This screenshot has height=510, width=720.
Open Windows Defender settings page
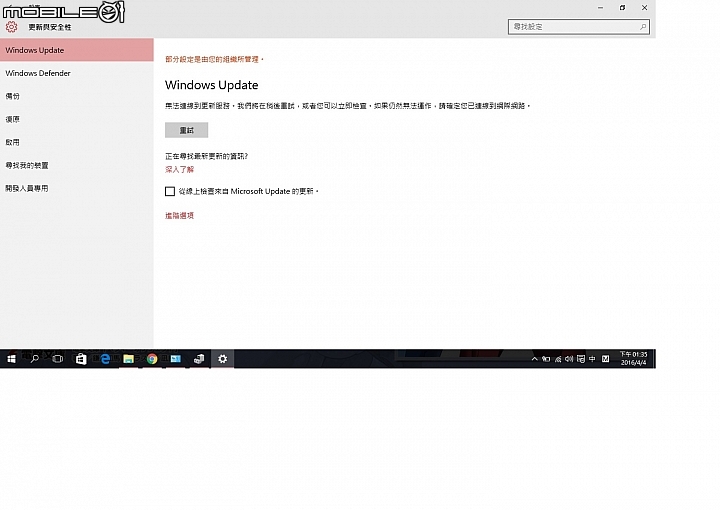(77, 73)
